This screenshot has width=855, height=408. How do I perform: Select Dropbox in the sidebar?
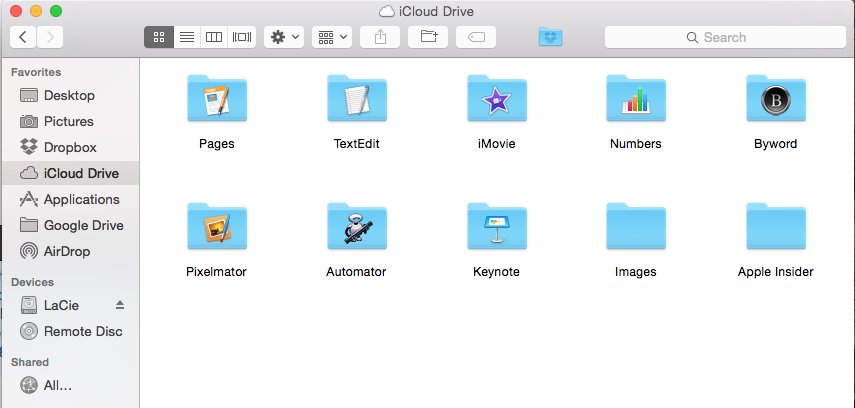click(70, 147)
